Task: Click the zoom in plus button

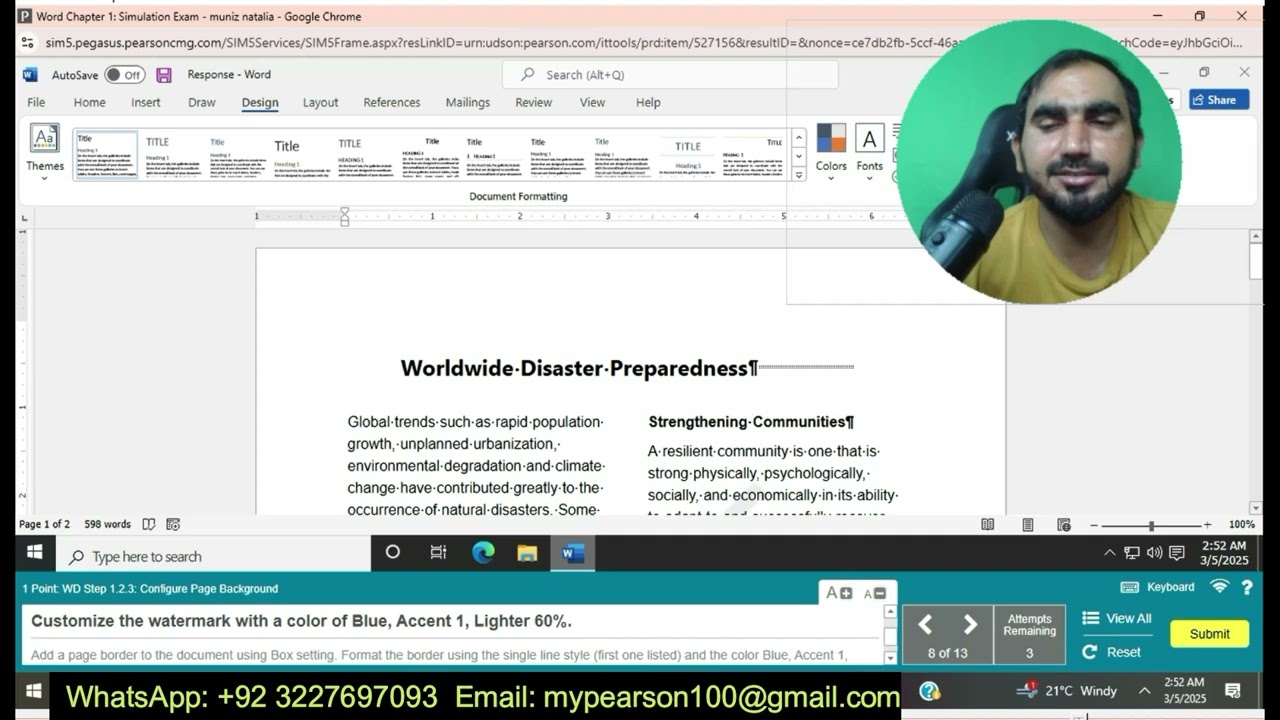Action: (x=1207, y=524)
